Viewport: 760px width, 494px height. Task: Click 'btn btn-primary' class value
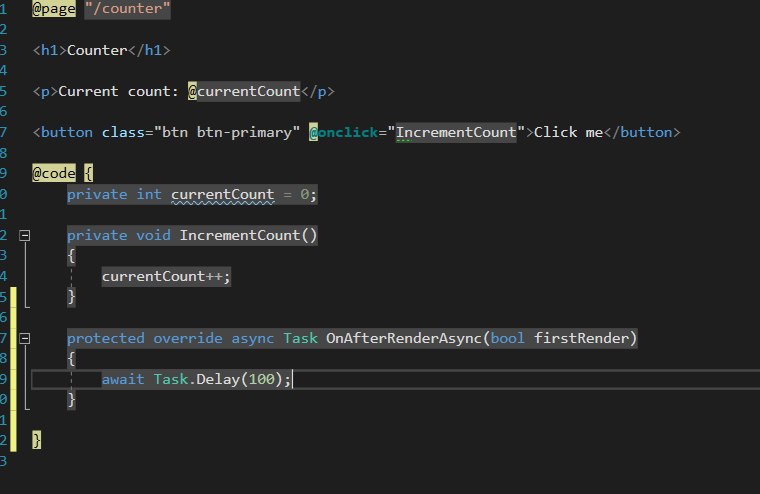pyautogui.click(x=226, y=132)
